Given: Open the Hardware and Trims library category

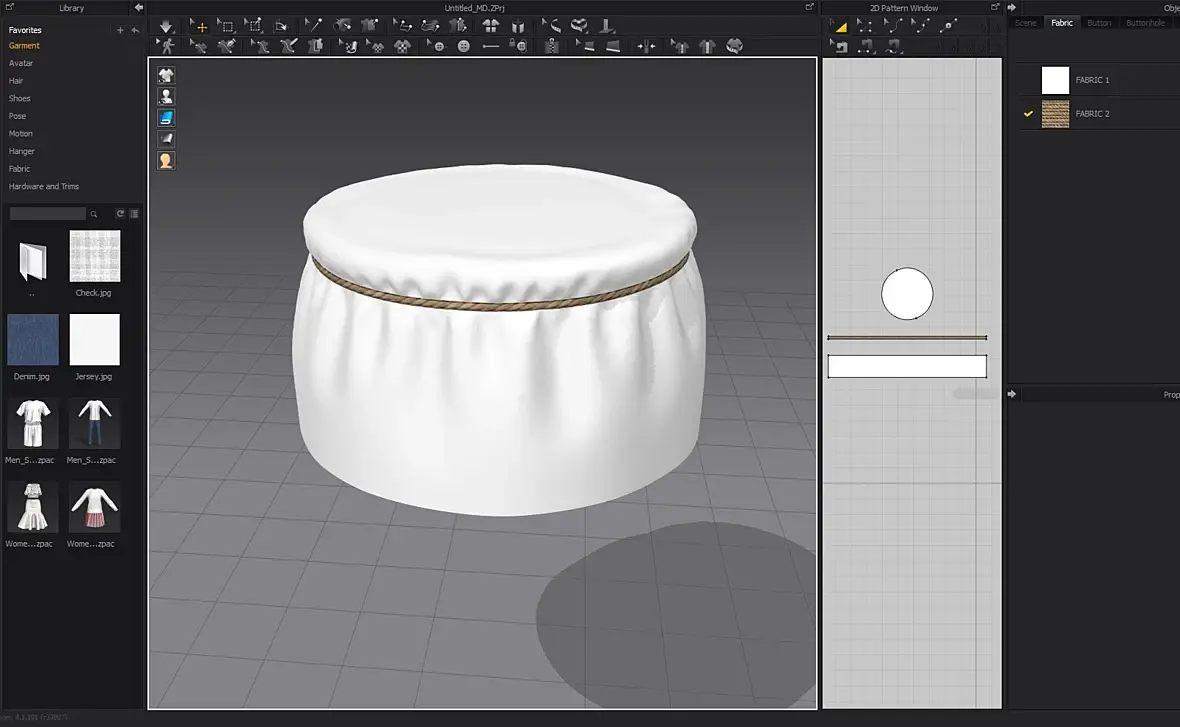Looking at the screenshot, I should 44,186.
